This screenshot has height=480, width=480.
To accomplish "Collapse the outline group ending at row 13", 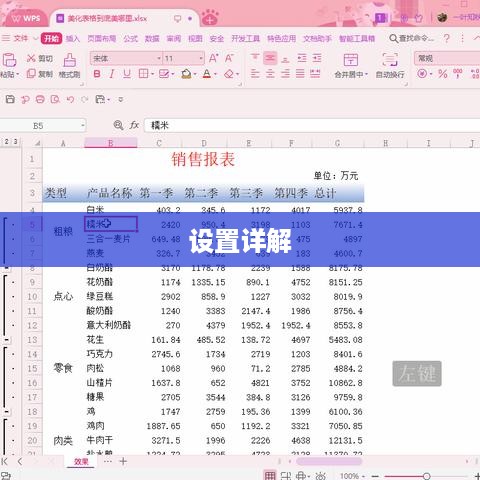I will coord(7,340).
